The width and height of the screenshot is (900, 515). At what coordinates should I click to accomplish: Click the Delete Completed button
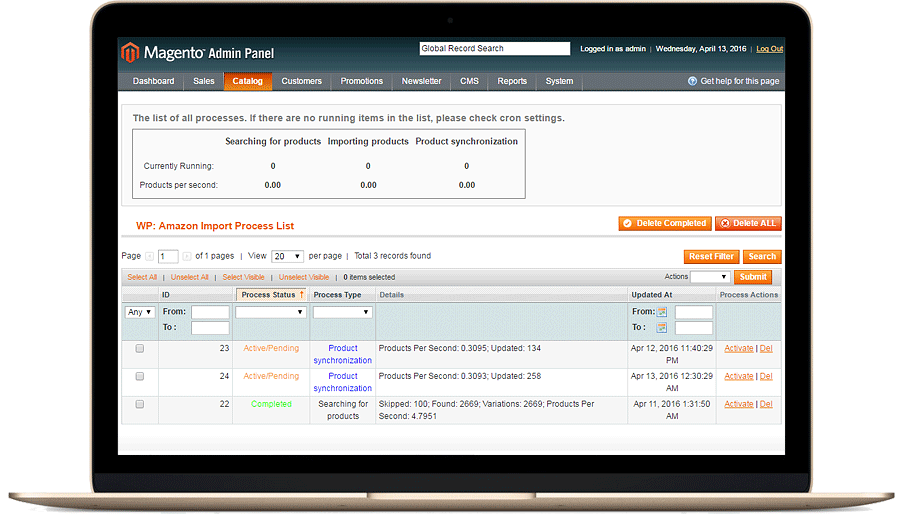tap(665, 223)
